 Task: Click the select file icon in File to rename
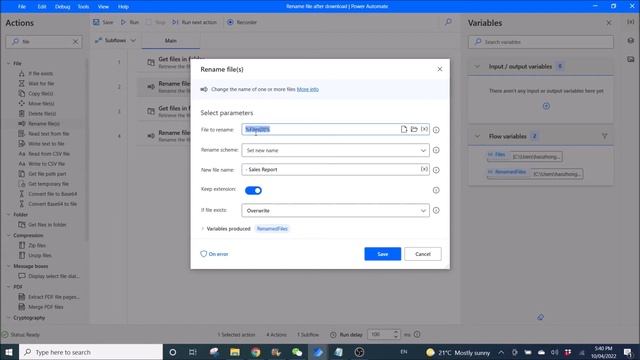pyautogui.click(x=404, y=129)
